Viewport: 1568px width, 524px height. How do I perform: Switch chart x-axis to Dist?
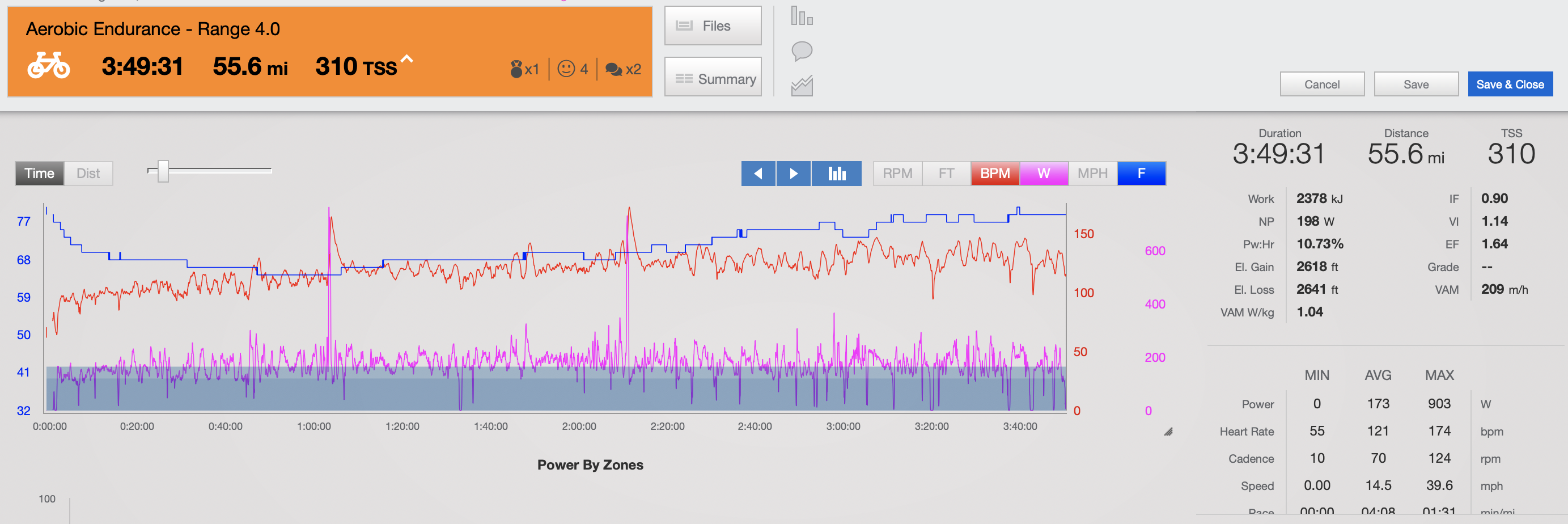click(x=88, y=174)
